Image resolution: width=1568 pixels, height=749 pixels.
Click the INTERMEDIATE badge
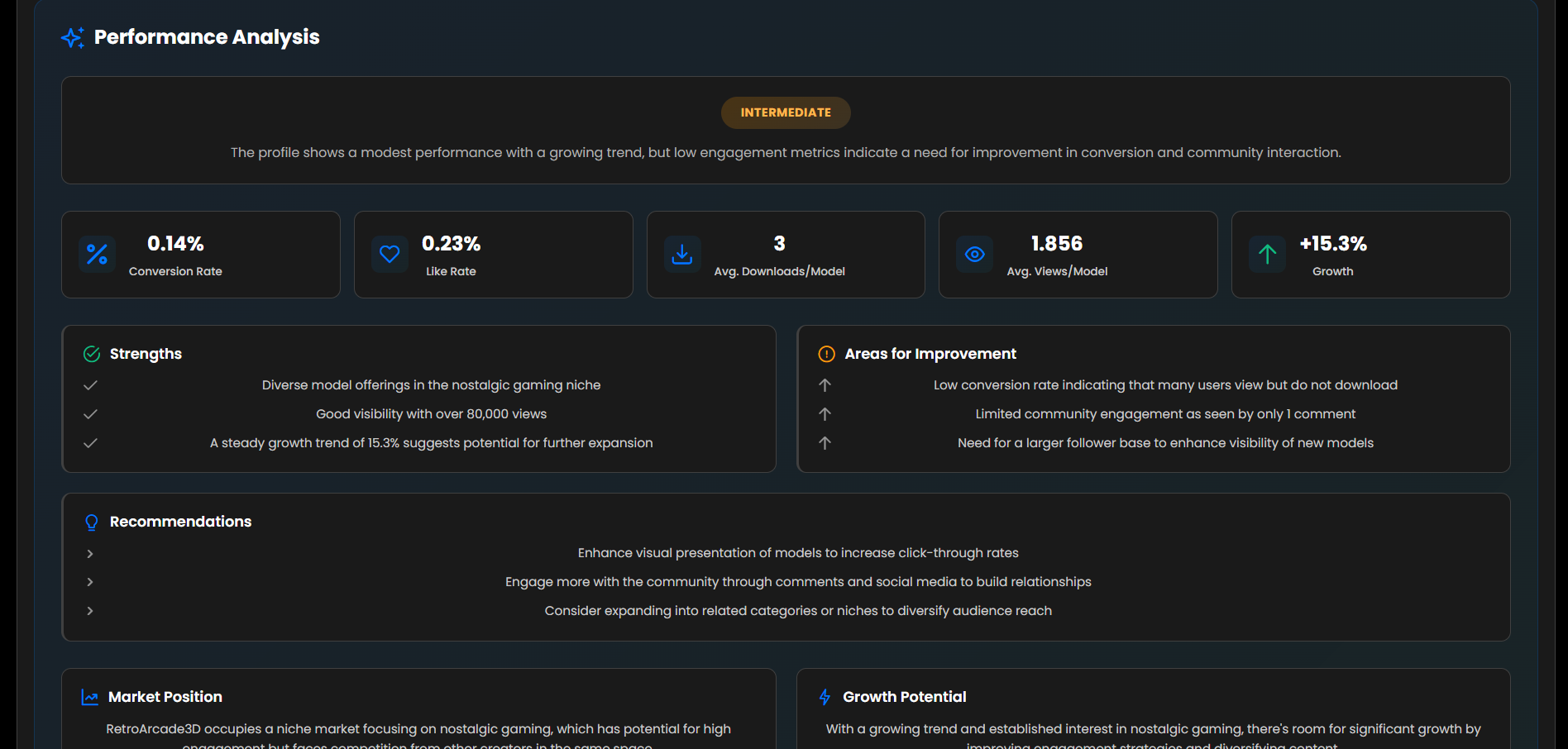tap(785, 112)
